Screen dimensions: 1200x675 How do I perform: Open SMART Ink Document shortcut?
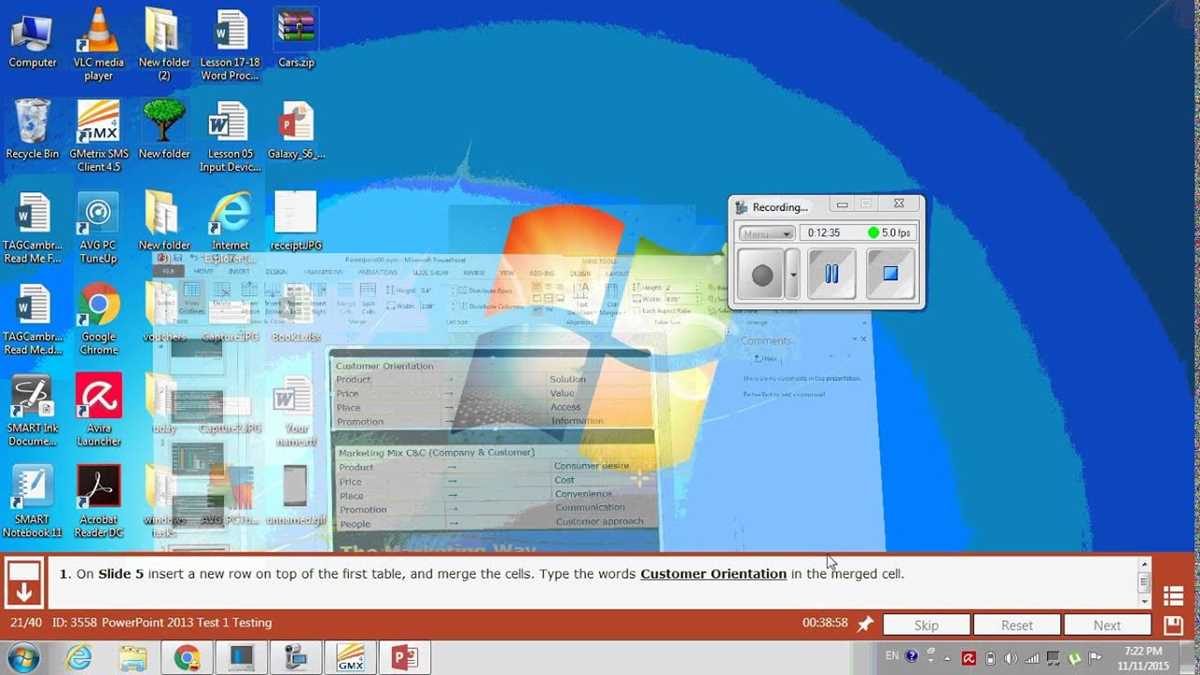tap(32, 410)
